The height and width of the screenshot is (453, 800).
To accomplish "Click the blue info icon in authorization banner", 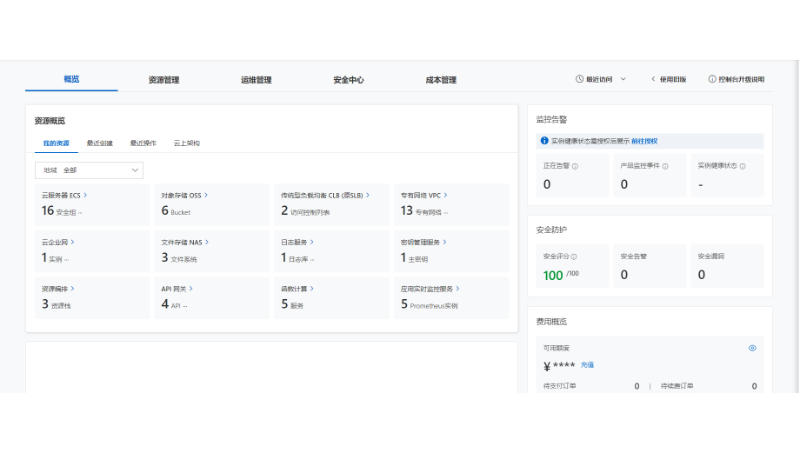I will tap(544, 140).
